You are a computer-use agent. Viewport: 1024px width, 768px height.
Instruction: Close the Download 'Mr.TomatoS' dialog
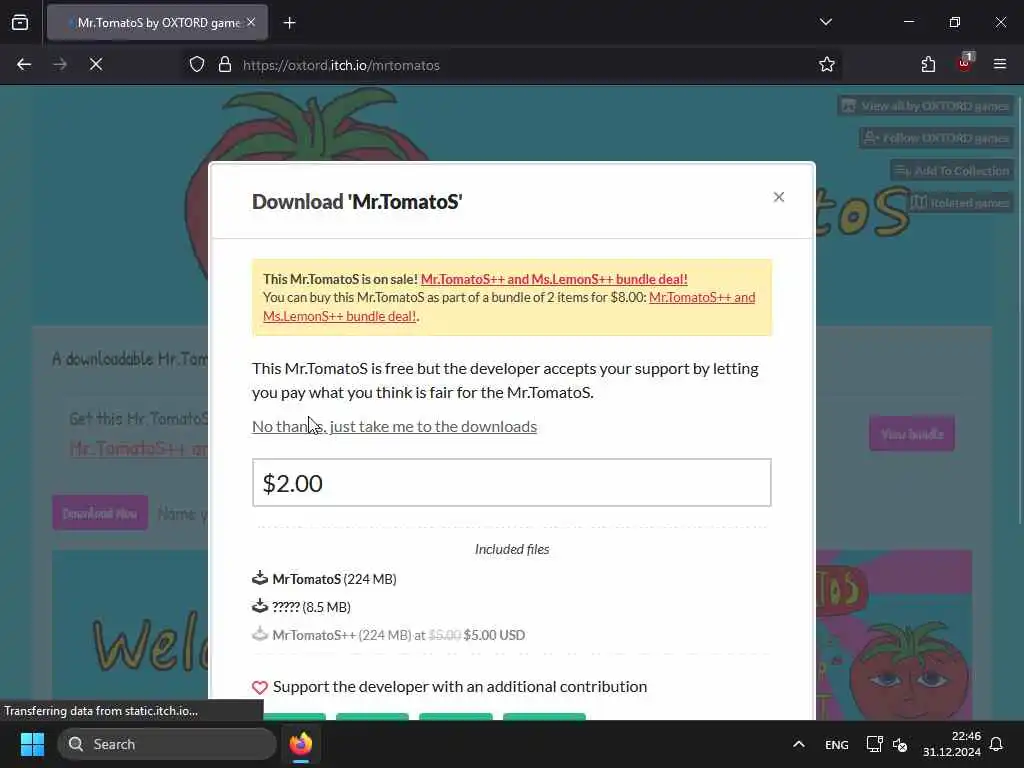point(778,197)
